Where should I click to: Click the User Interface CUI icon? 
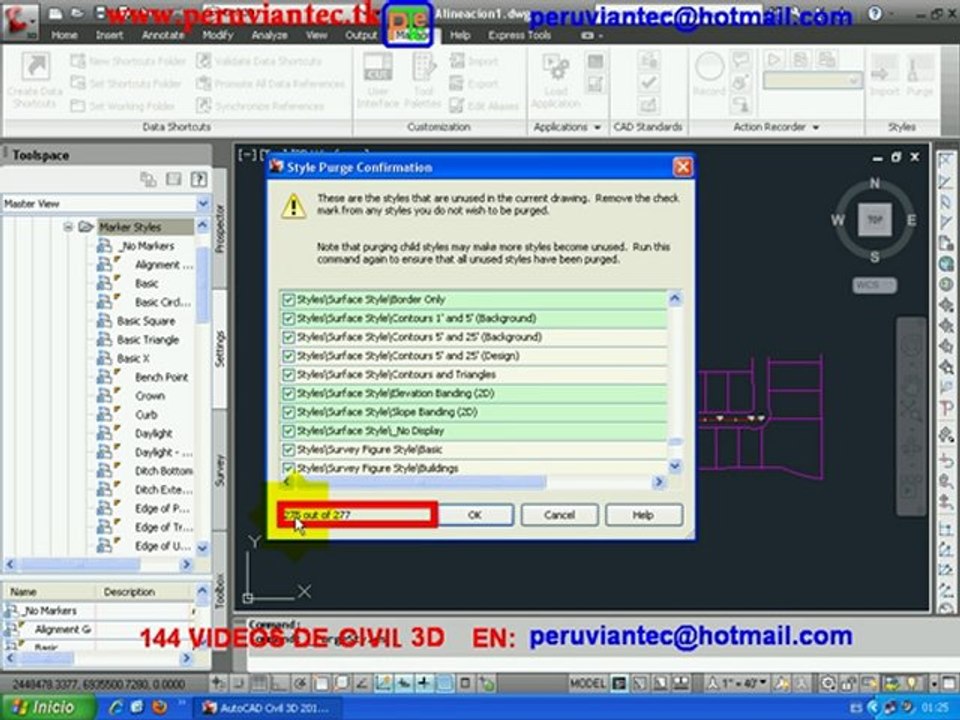coord(377,67)
